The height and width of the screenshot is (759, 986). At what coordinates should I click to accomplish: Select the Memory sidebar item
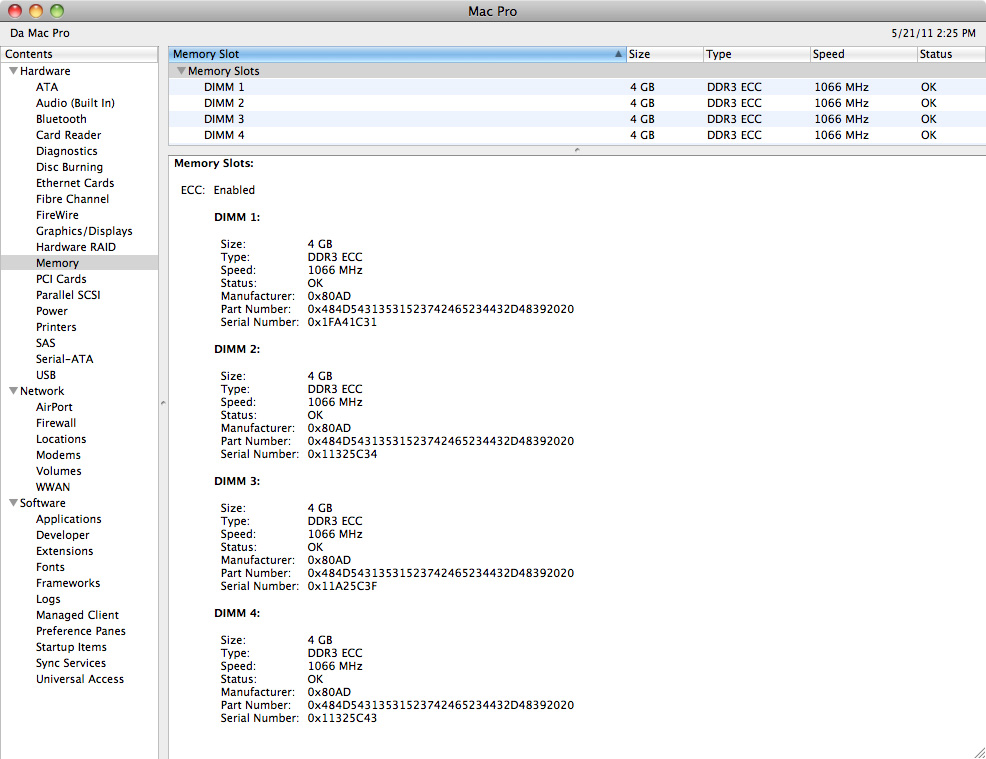[x=79, y=263]
